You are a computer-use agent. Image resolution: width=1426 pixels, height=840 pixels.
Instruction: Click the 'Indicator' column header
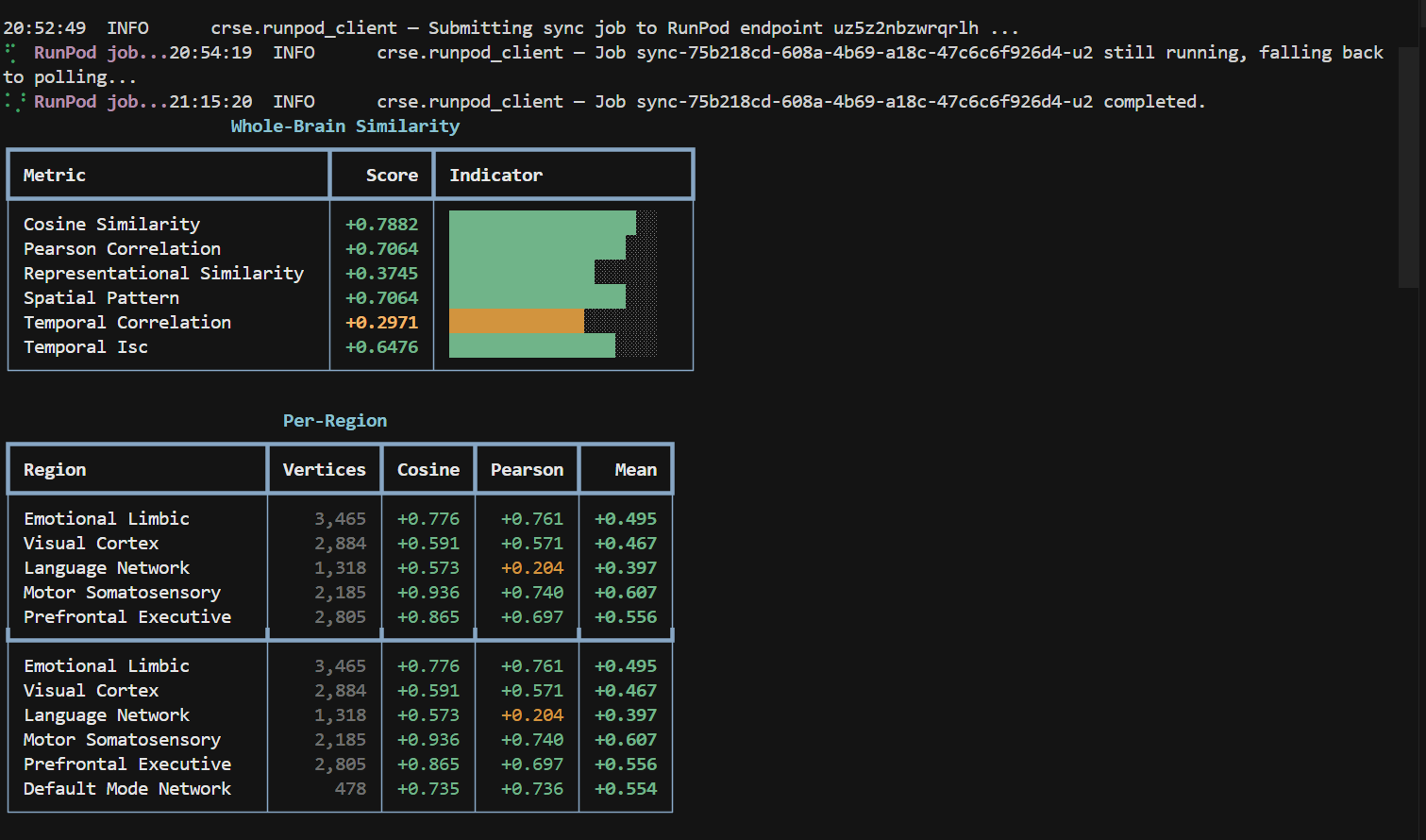495,176
